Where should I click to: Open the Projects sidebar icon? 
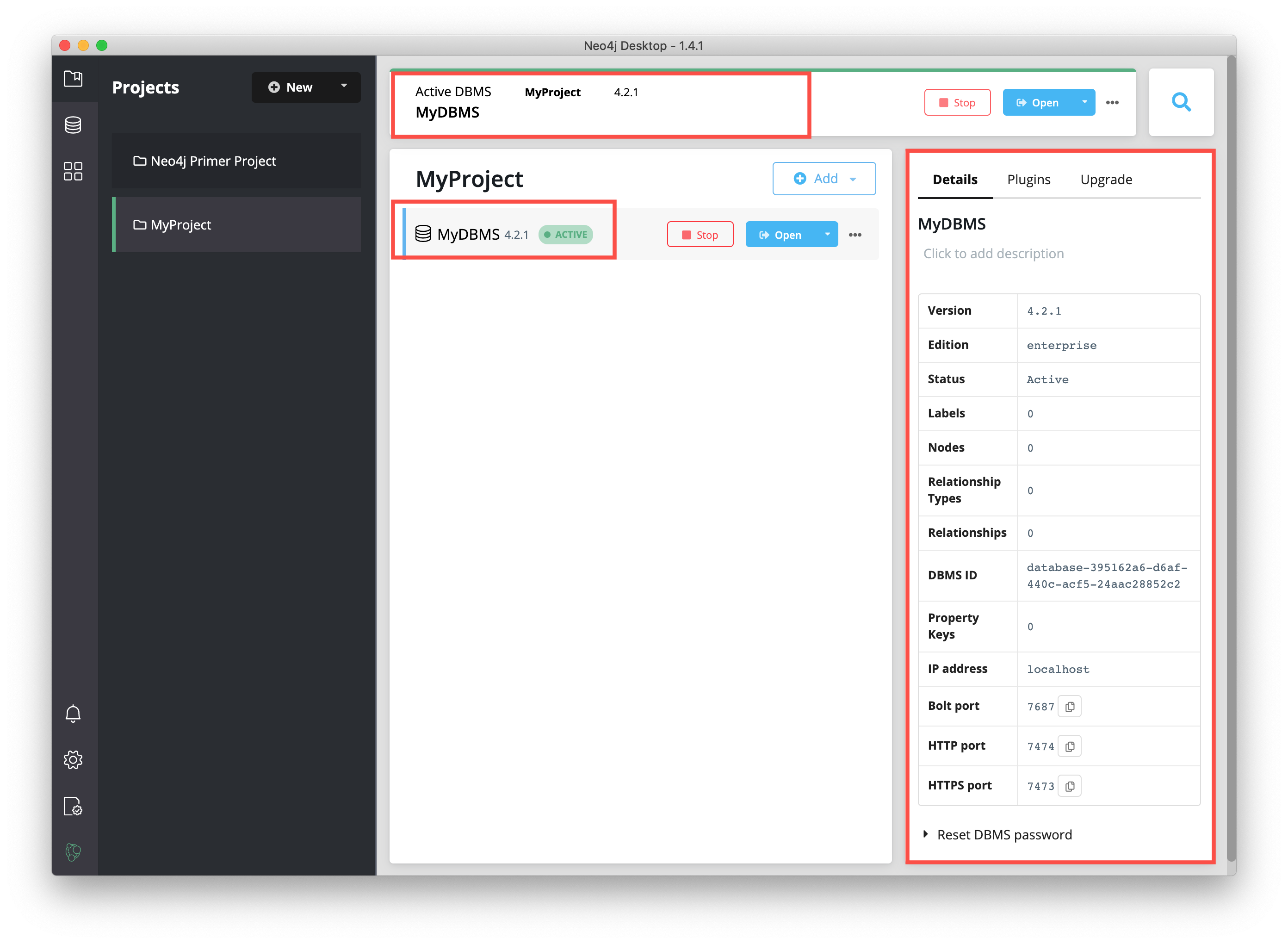point(73,78)
